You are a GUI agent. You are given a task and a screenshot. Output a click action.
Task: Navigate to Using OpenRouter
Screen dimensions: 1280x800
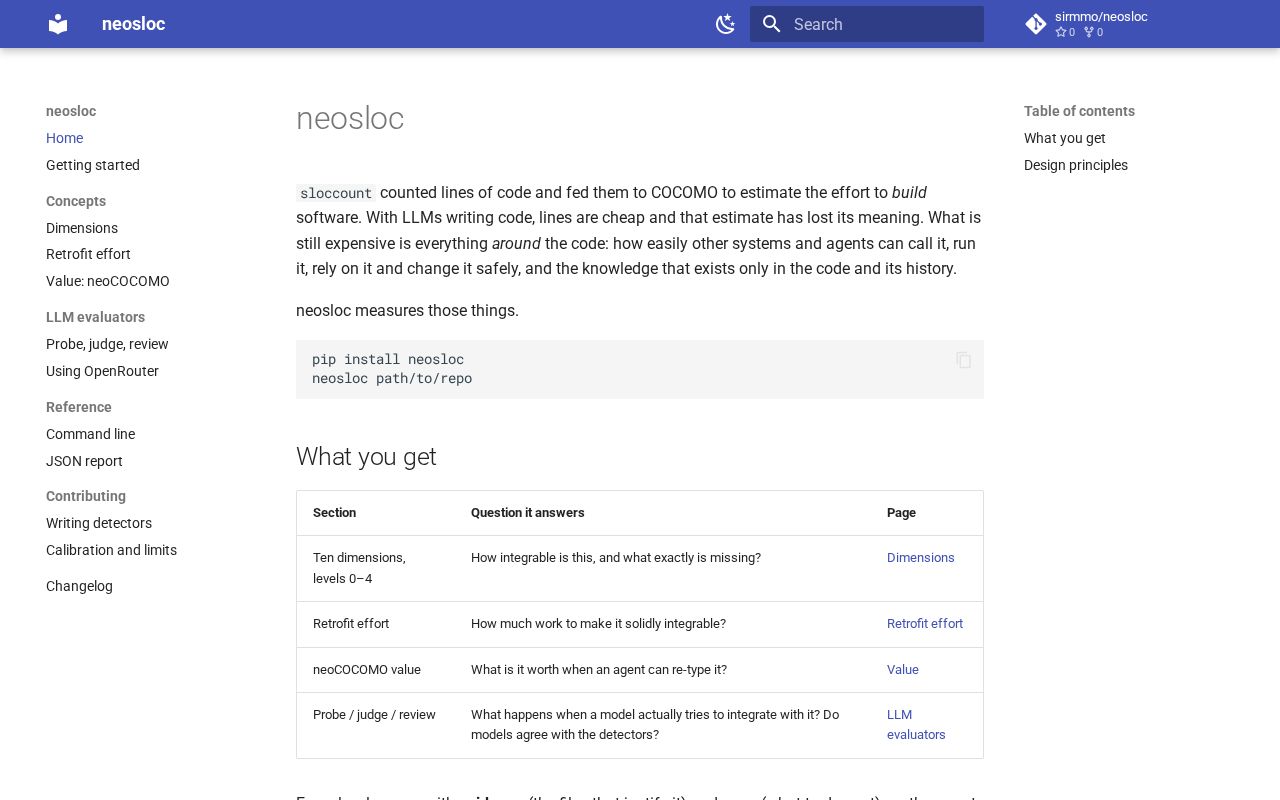tap(102, 371)
